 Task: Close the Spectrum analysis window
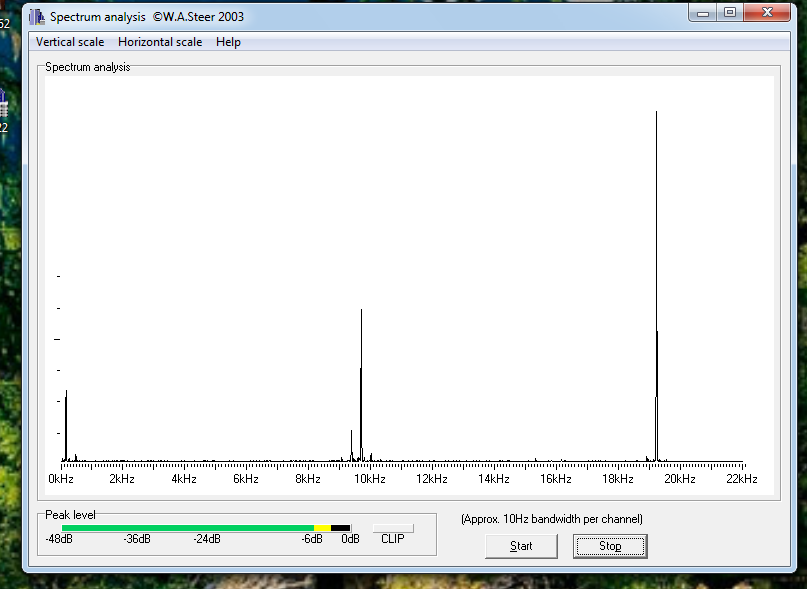(769, 13)
